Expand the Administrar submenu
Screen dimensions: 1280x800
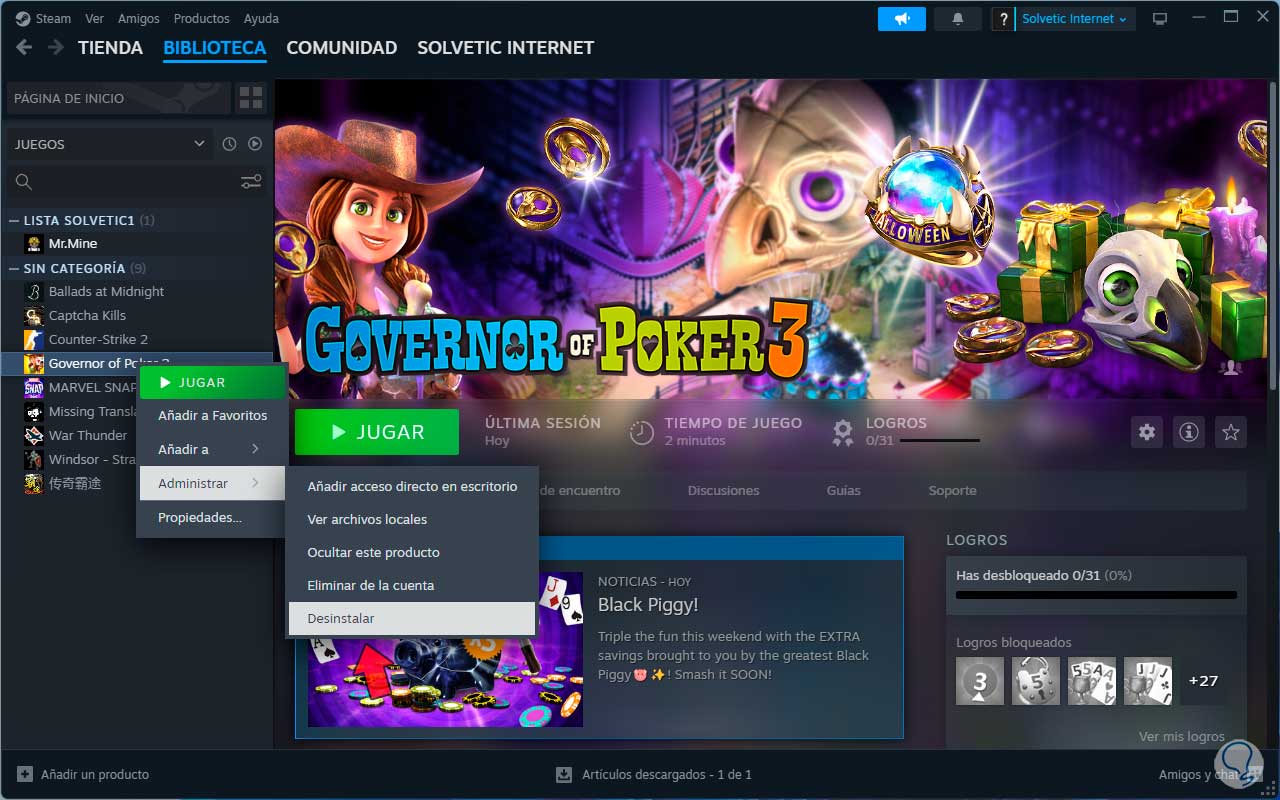coord(212,483)
